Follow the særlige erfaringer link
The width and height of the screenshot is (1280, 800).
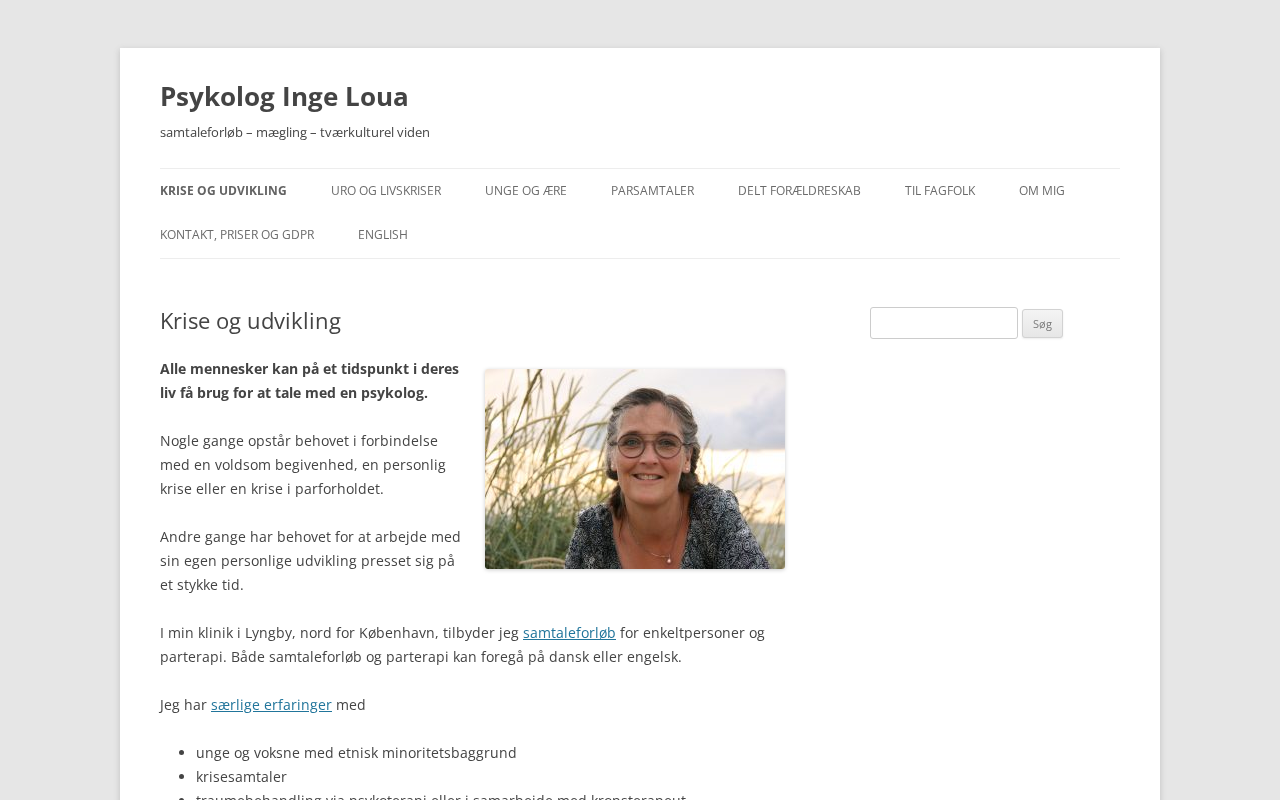pos(271,705)
